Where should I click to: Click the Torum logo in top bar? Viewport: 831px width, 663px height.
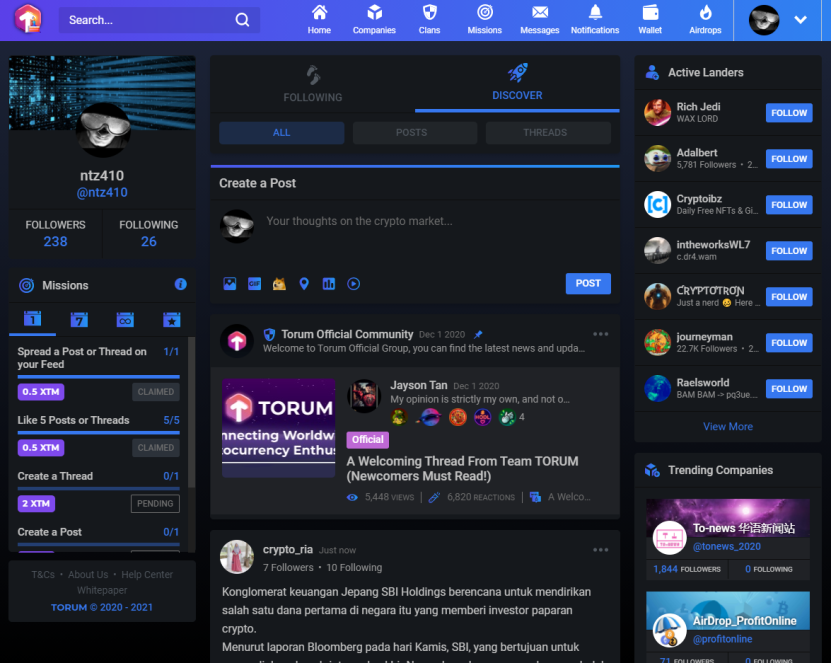(28, 19)
